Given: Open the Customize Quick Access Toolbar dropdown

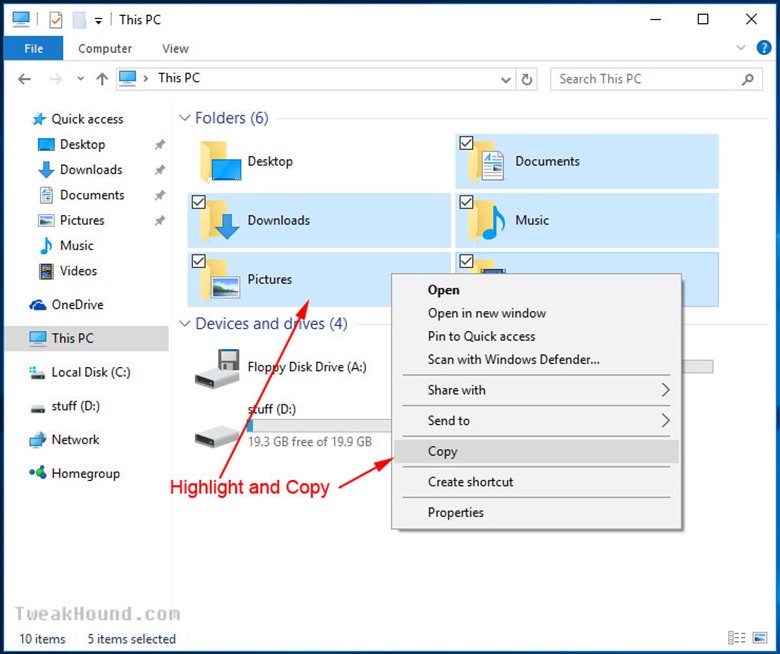Looking at the screenshot, I should click(x=98, y=21).
